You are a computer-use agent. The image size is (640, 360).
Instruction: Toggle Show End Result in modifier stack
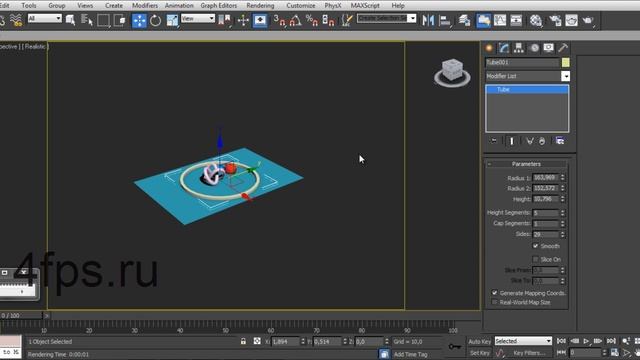coord(512,141)
